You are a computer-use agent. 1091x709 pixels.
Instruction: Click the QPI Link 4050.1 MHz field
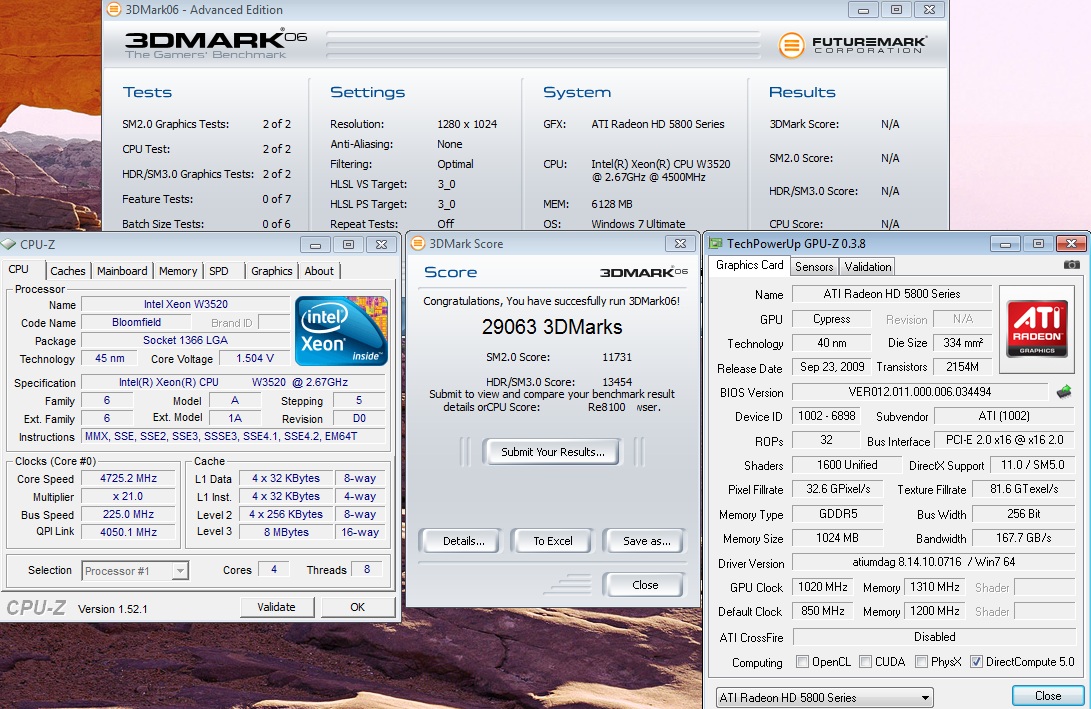128,532
